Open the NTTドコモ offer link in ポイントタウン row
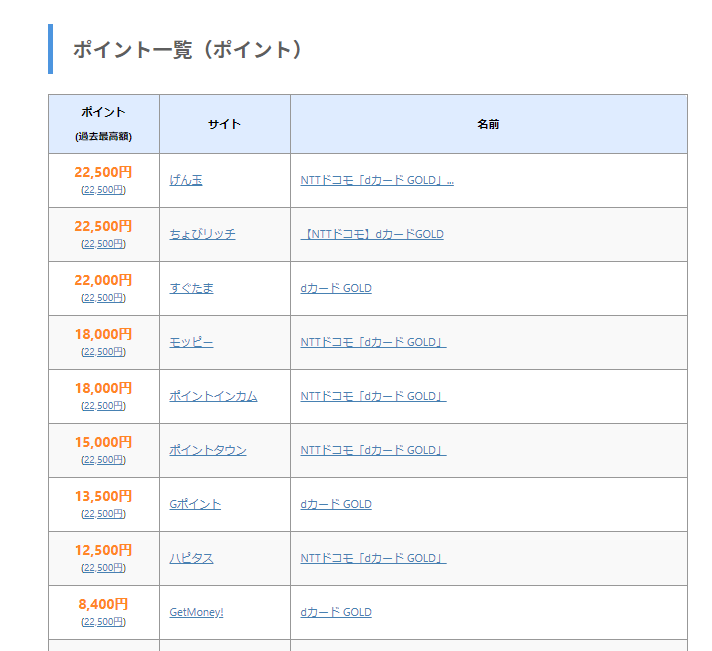The image size is (712, 651). (x=373, y=450)
